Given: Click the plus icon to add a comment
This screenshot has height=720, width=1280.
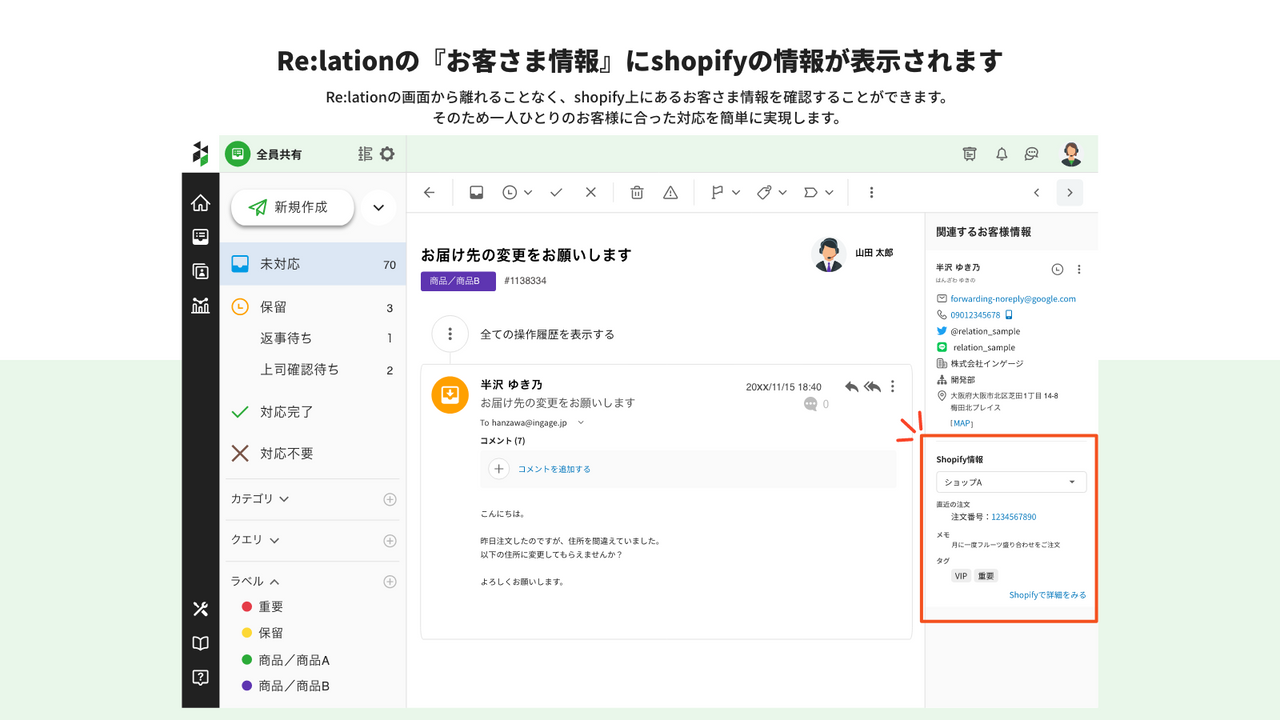Looking at the screenshot, I should [x=499, y=468].
